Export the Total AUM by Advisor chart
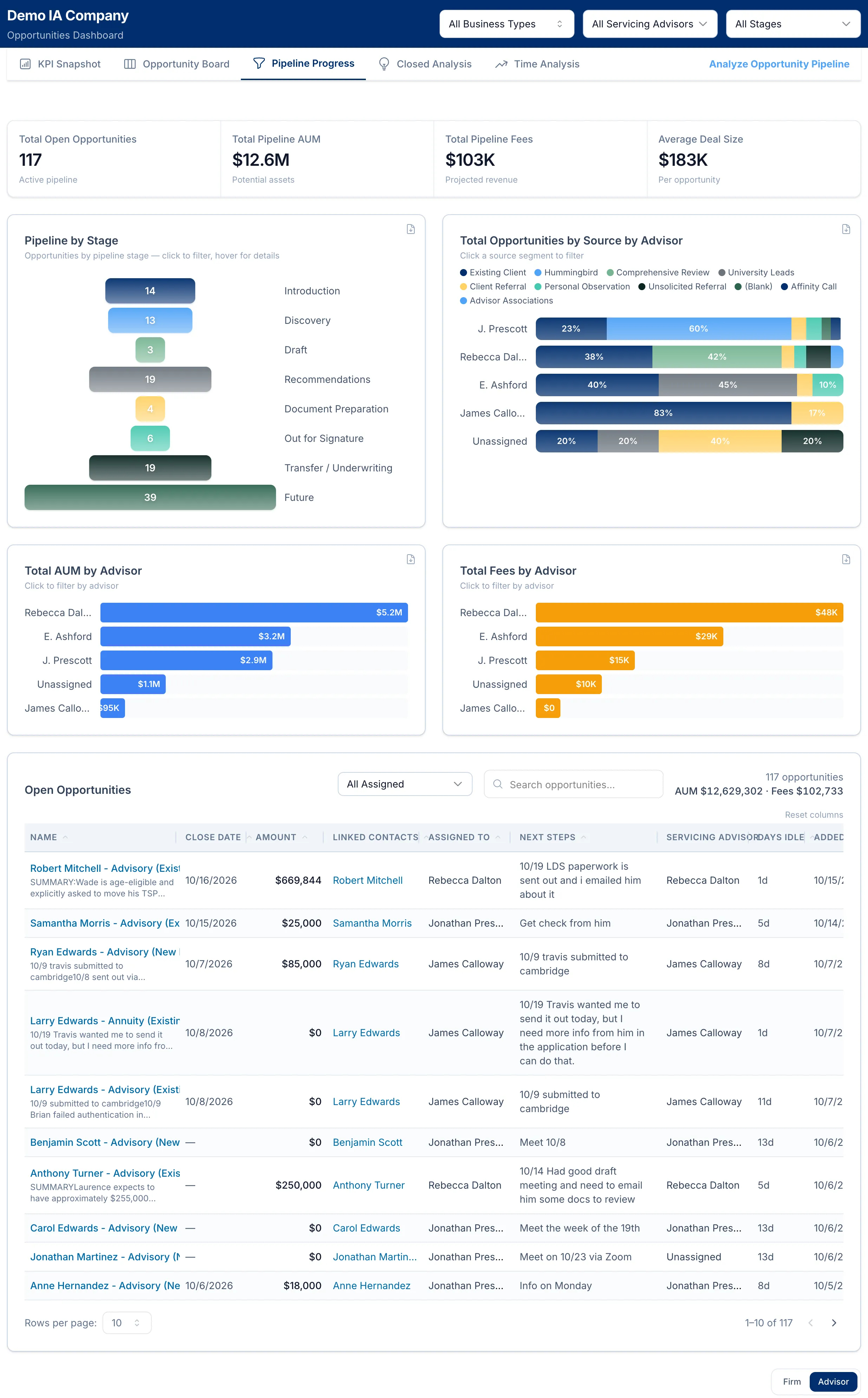Image resolution: width=868 pixels, height=1398 pixels. coord(410,559)
